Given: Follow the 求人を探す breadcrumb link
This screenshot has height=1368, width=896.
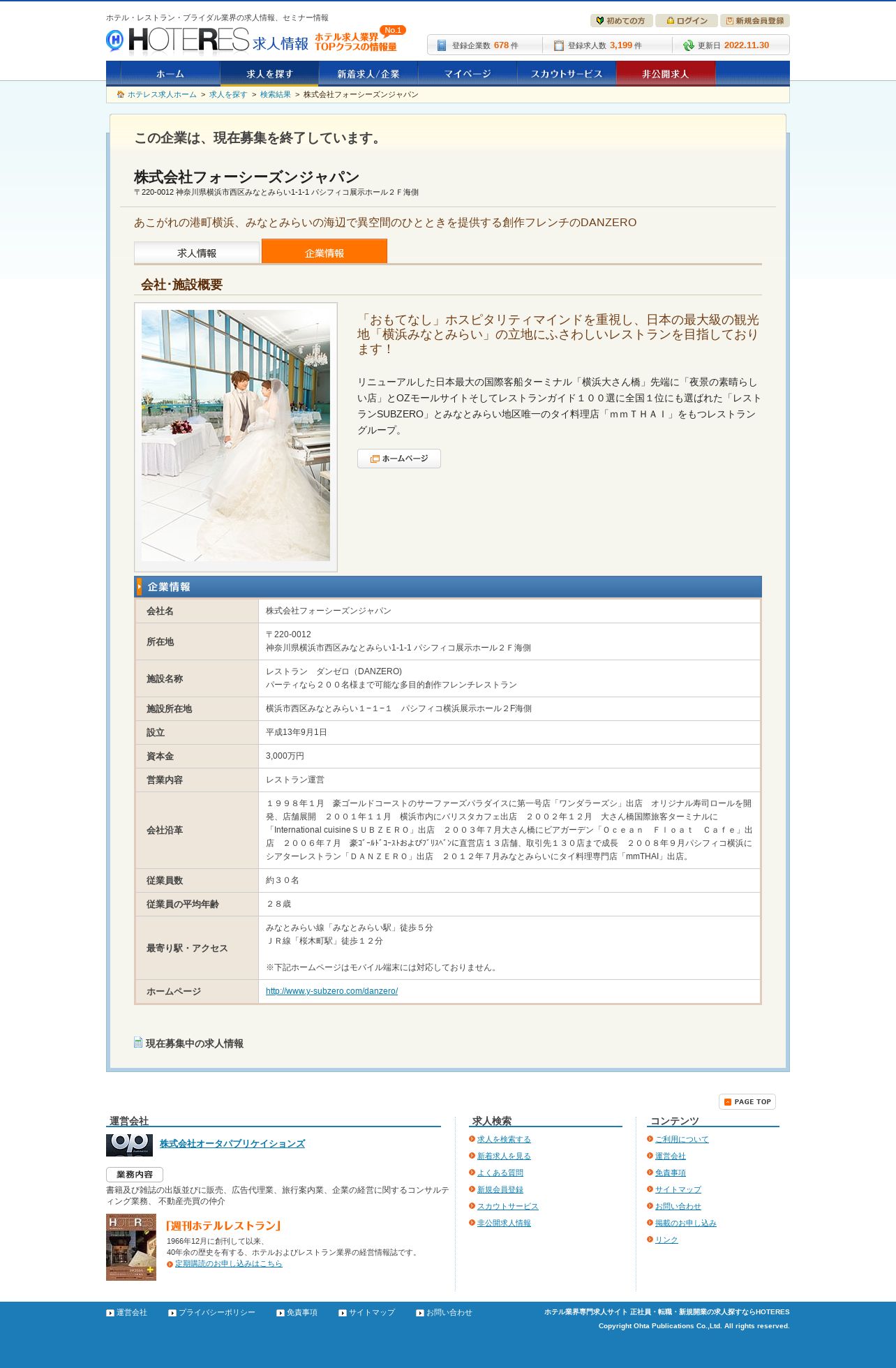Looking at the screenshot, I should [228, 94].
